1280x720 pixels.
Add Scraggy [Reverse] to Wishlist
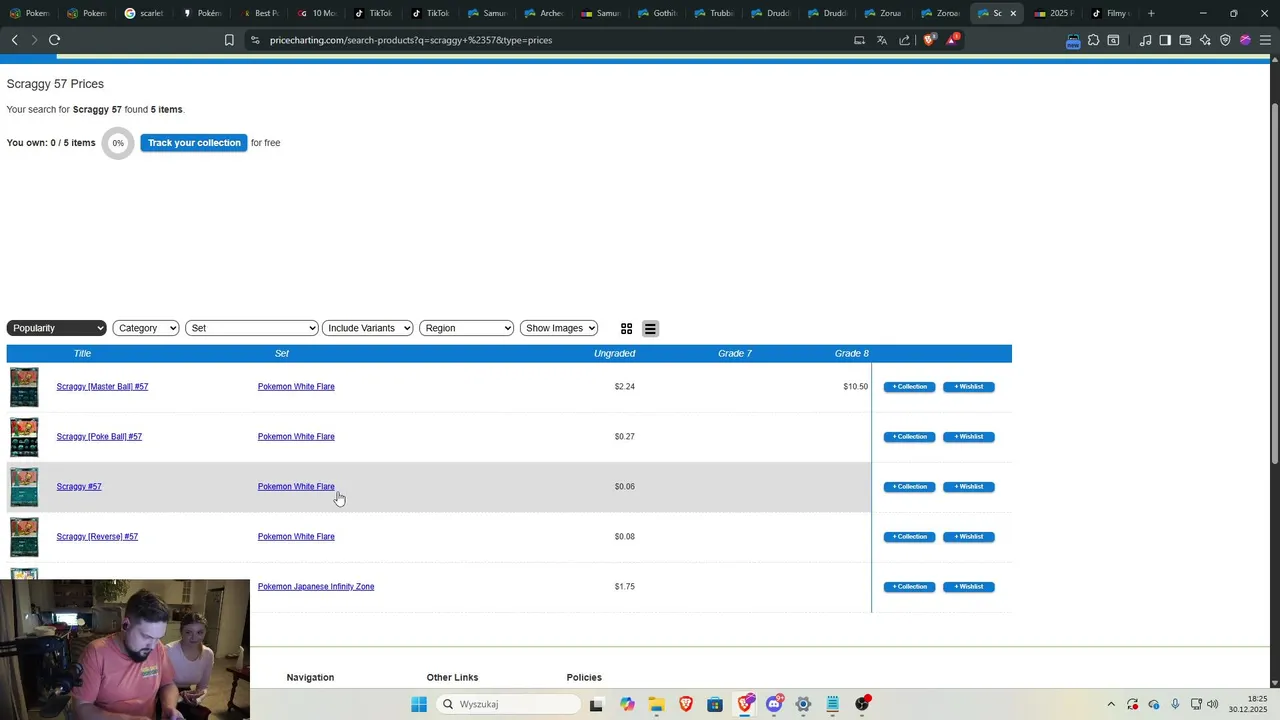969,537
